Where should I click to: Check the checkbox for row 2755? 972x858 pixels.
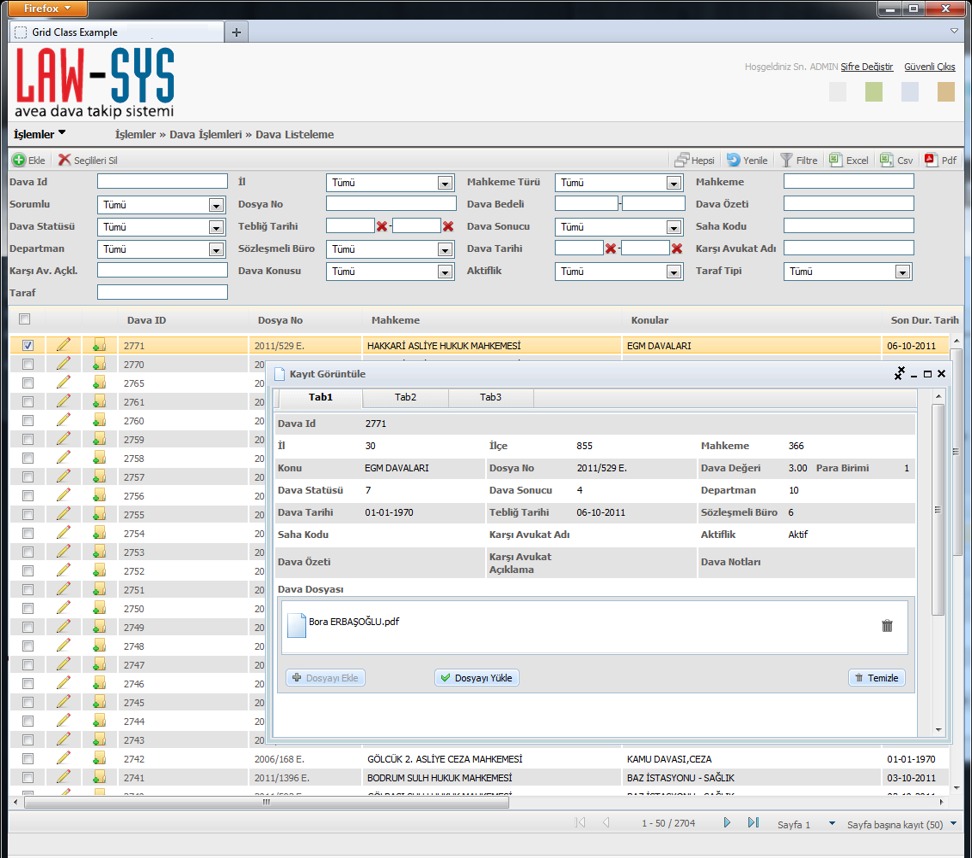pos(28,515)
